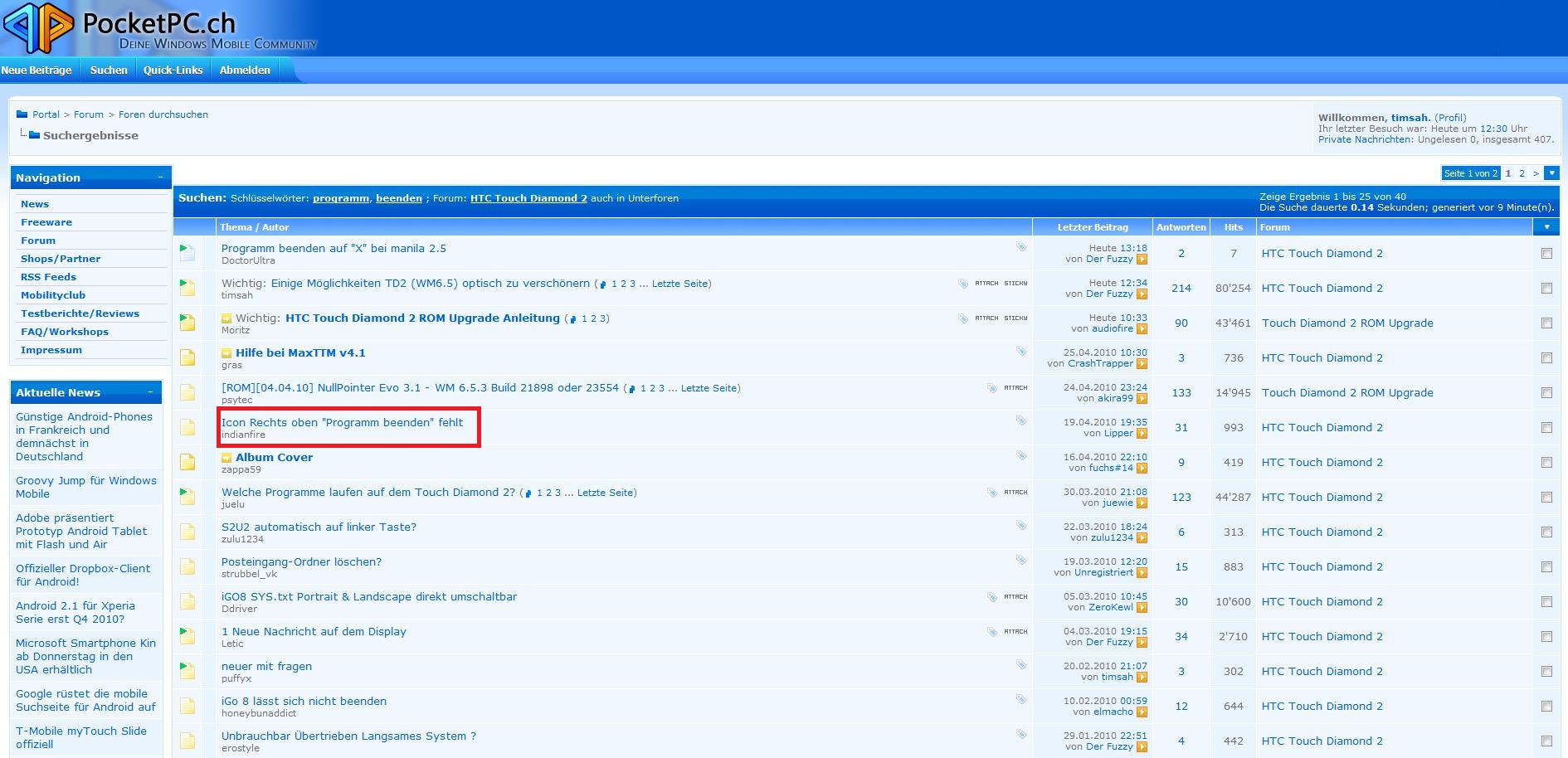The image size is (1568, 758).
Task: Click thread status icon of 'Posteingang-Ordner löschen?' row
Action: [x=187, y=566]
